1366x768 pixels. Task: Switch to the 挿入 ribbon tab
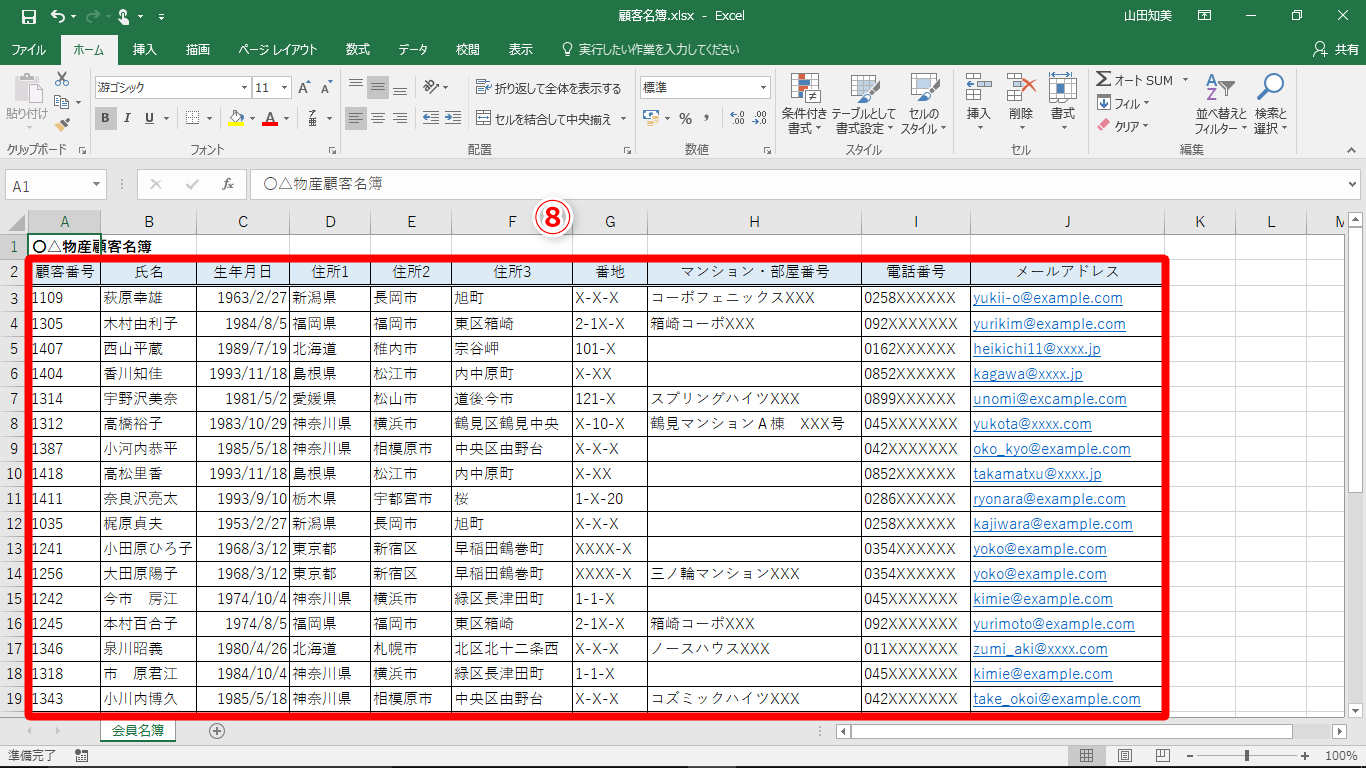tap(145, 49)
